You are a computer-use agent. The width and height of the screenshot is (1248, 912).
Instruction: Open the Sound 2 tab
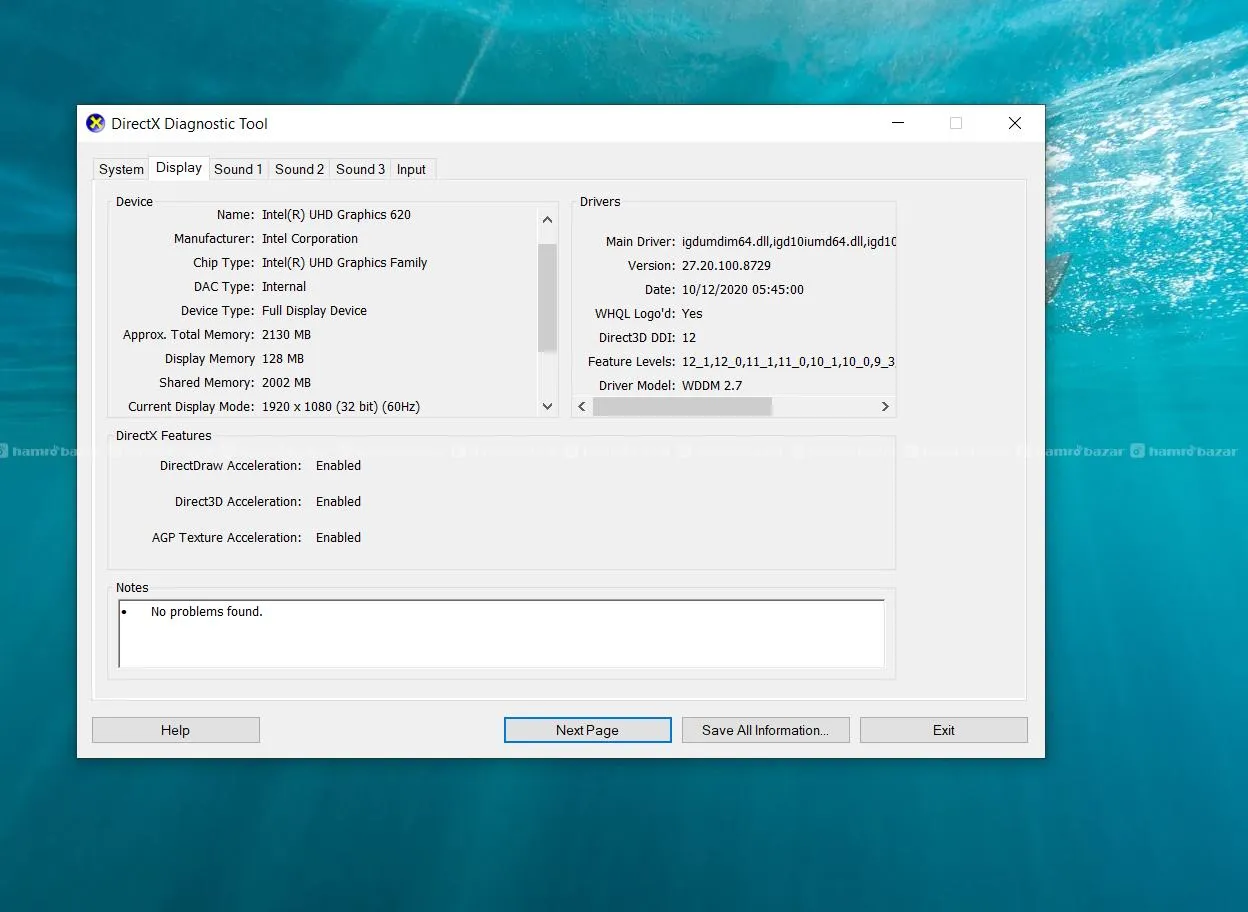(299, 169)
